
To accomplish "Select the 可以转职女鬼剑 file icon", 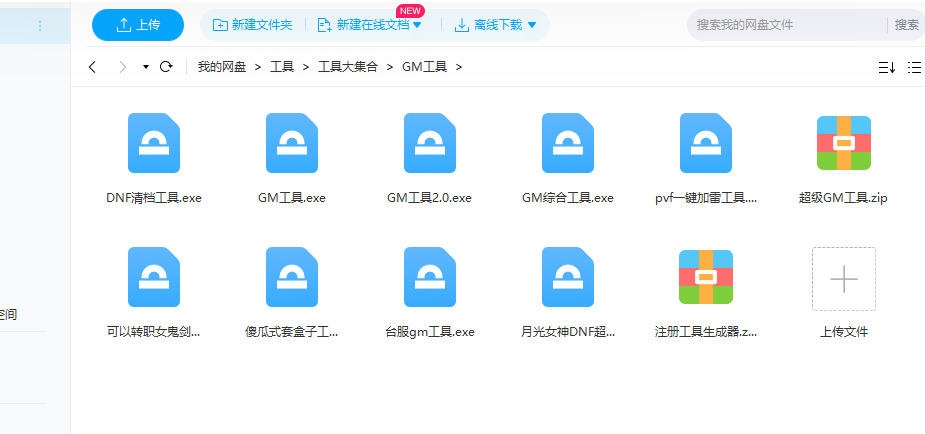I will click(154, 277).
